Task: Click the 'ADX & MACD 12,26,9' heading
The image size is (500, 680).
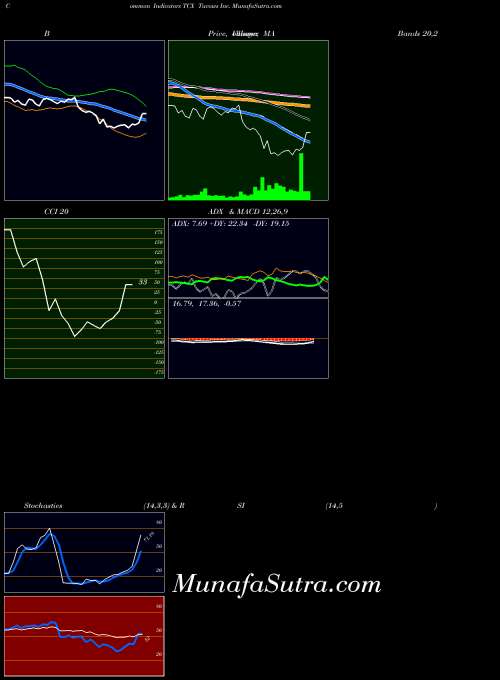Action: coord(248,212)
